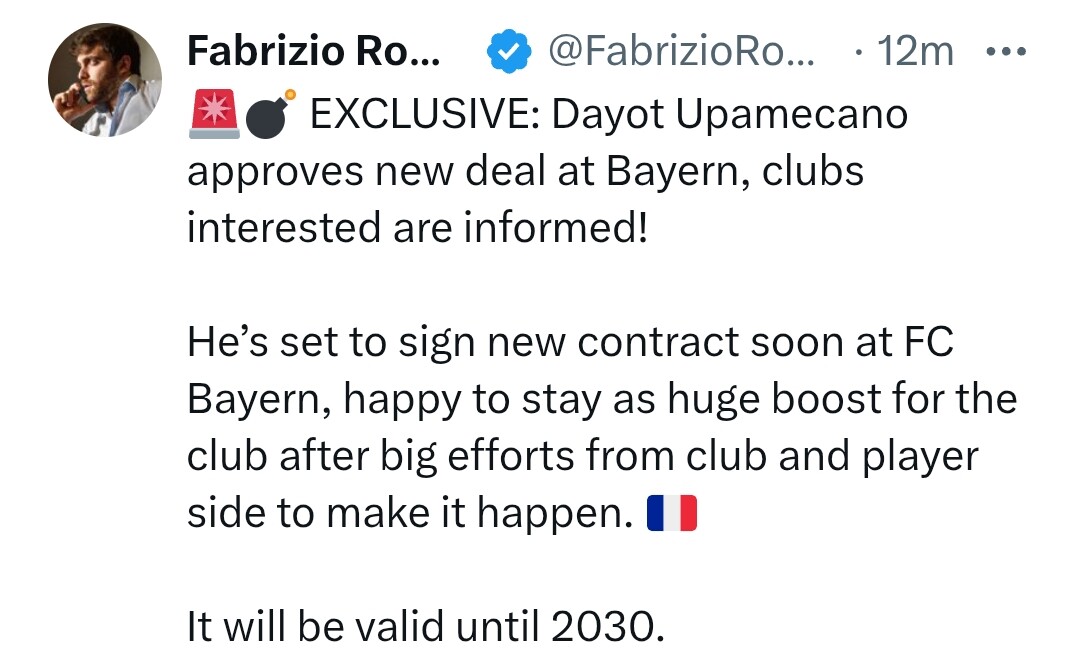Image resolution: width=1080 pixels, height=670 pixels.
Task: Click the year 2030 in the tweet
Action: pos(608,627)
